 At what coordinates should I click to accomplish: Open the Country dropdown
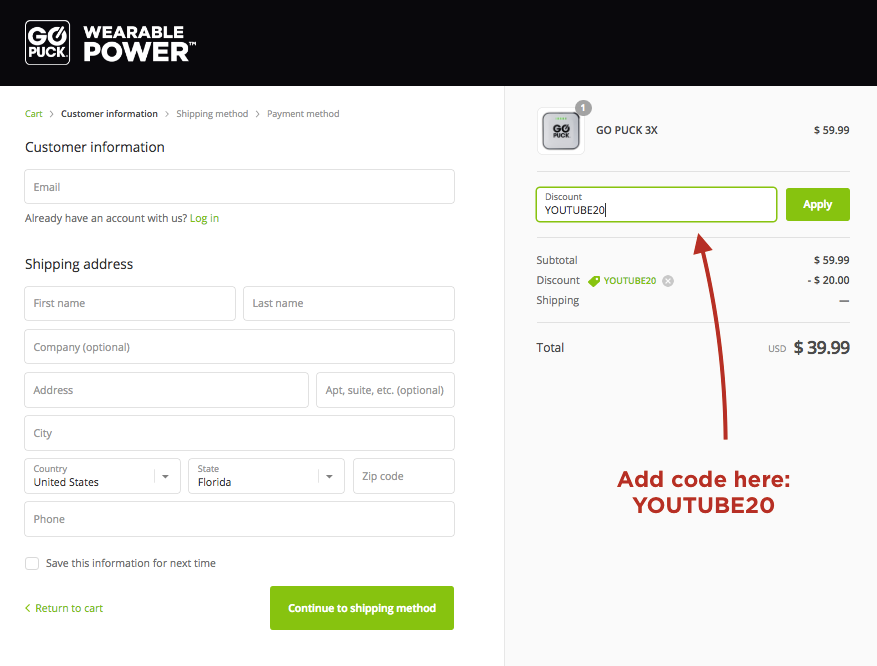coord(102,476)
